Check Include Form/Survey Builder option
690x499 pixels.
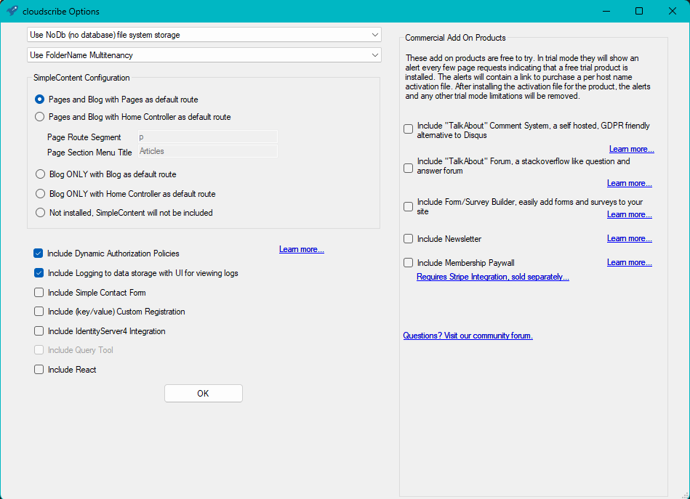pos(408,207)
